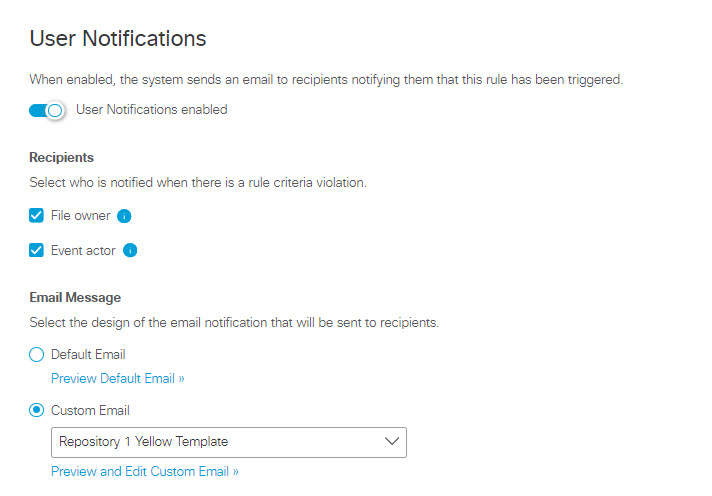Click the 'Event actor' label text
Viewport: 712px width, 496px height.
[x=83, y=250]
